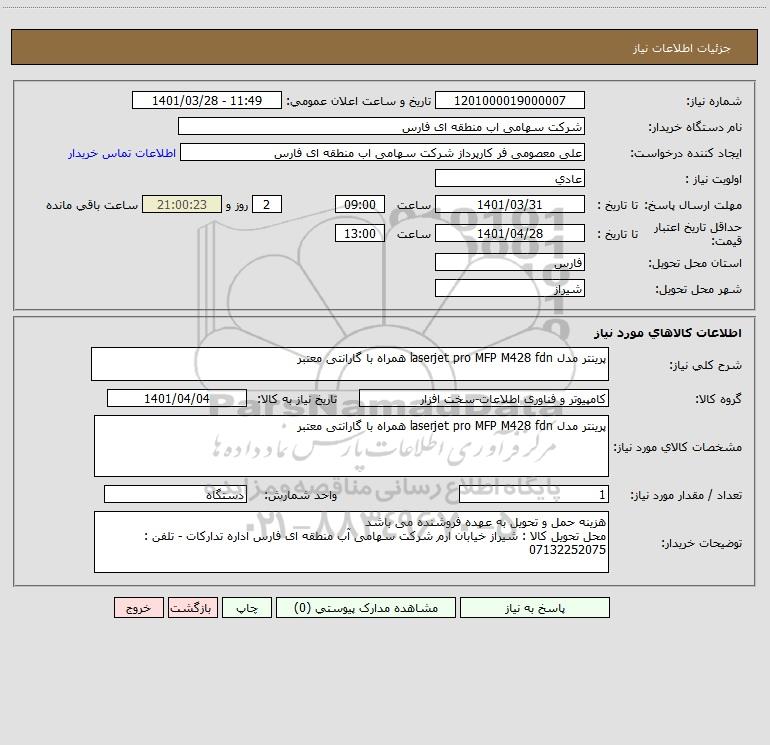770x745 pixels.
Task: Click the 'شماره نیاز:' label
Action: (x=714, y=102)
